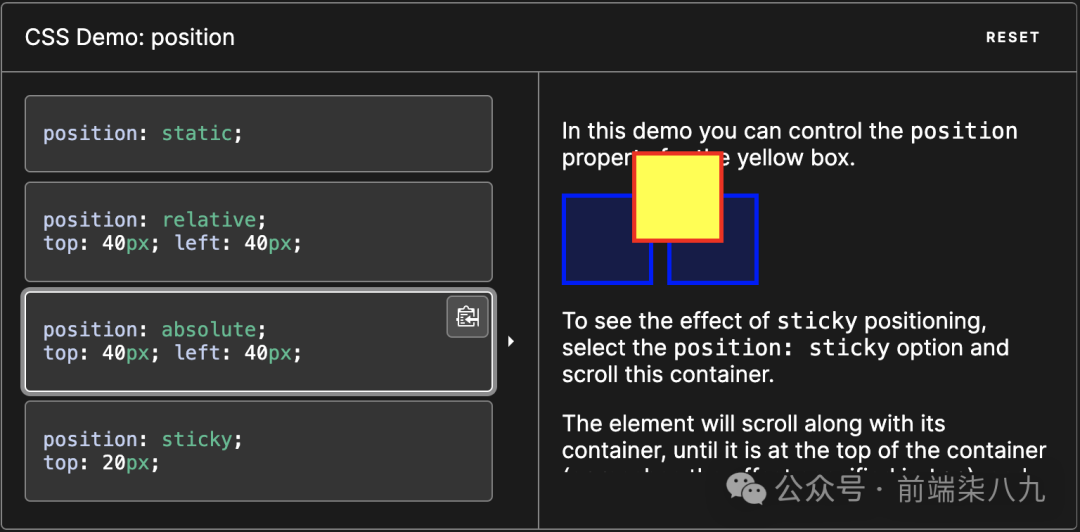The image size is (1080, 532).
Task: Click the RESET button
Action: 1012,37
